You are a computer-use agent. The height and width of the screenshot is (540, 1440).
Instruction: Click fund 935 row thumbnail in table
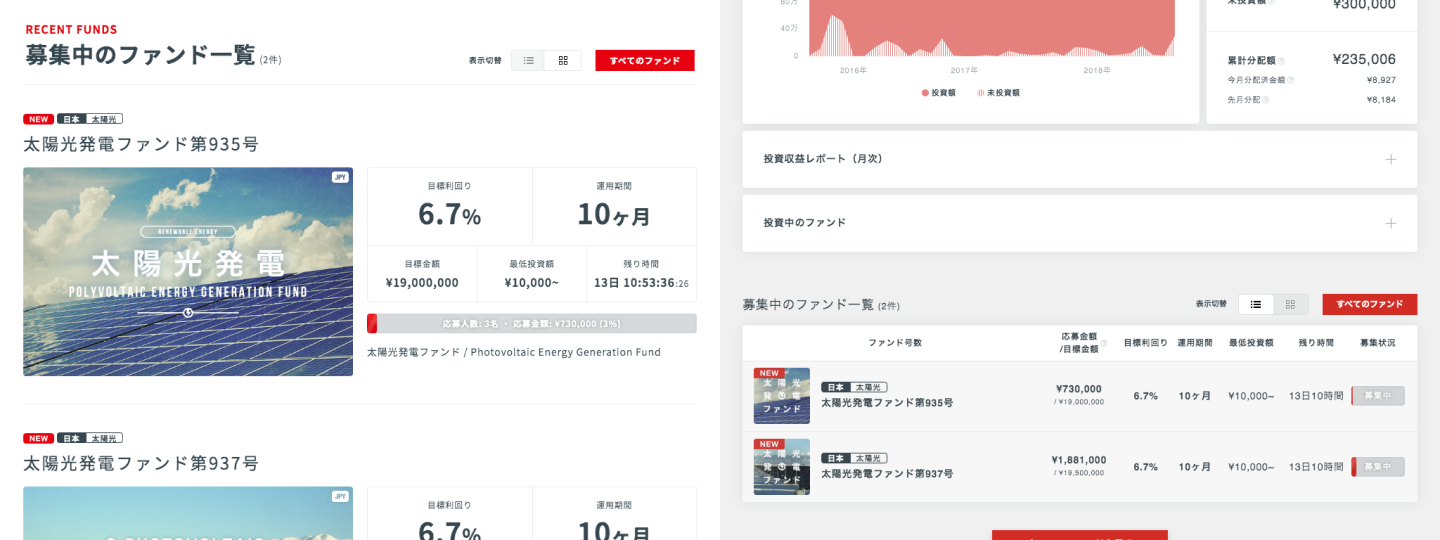pos(782,396)
